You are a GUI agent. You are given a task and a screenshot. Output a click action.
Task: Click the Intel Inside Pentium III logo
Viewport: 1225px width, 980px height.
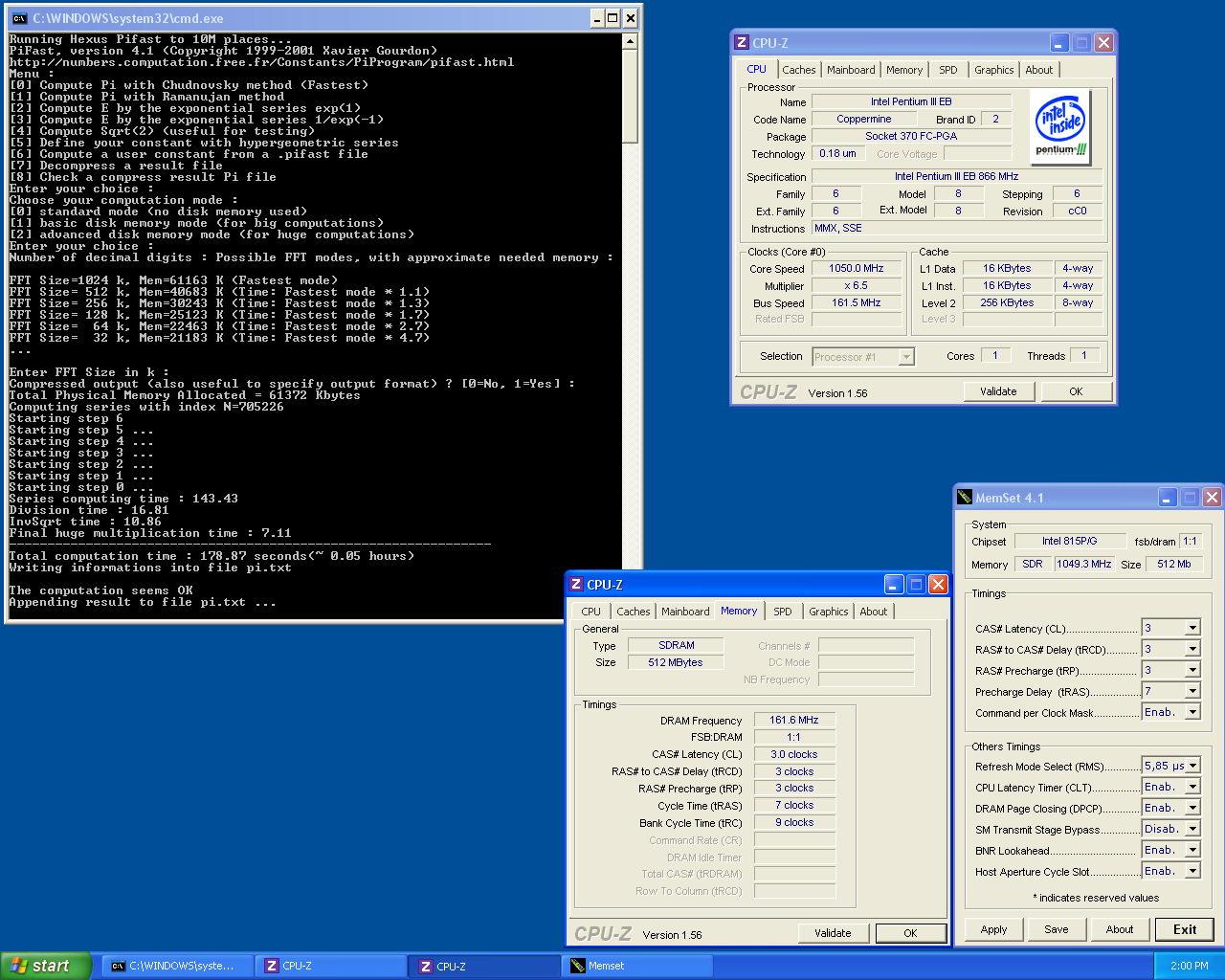click(x=1061, y=127)
